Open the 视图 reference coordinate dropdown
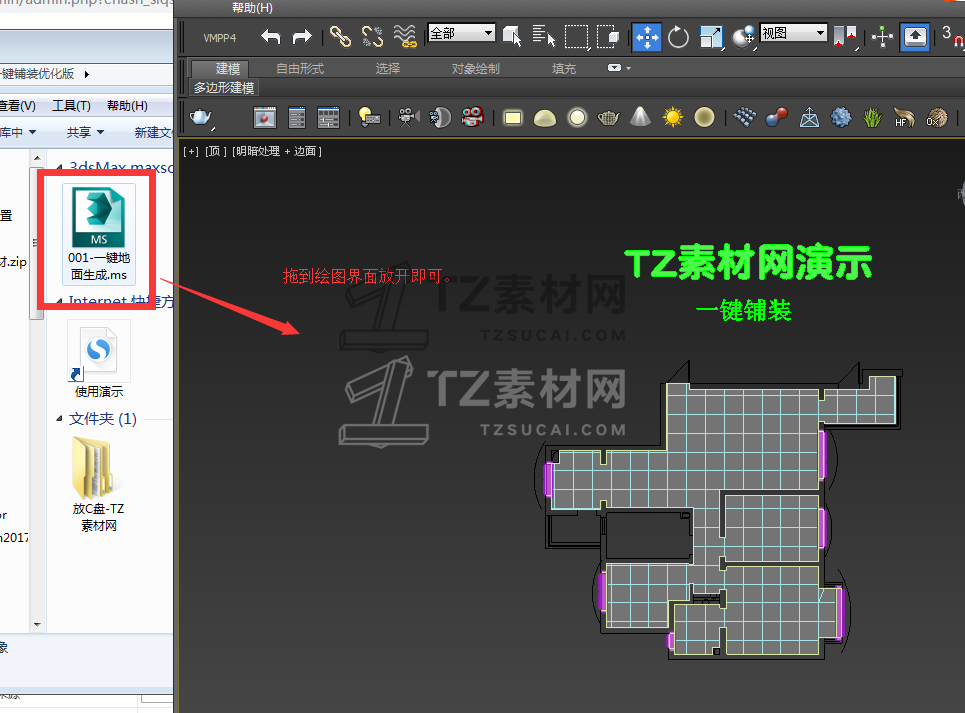Viewport: 965px width, 713px height. tap(793, 33)
